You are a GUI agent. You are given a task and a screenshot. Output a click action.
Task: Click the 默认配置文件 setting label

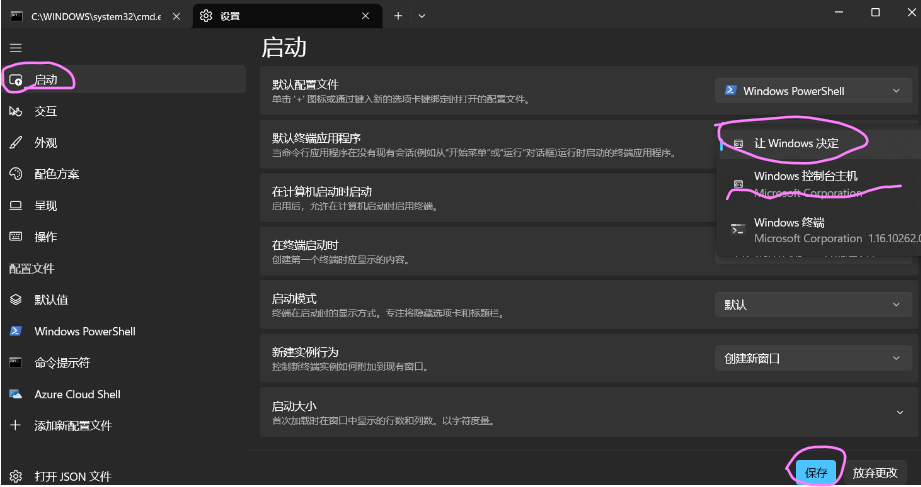pos(305,85)
